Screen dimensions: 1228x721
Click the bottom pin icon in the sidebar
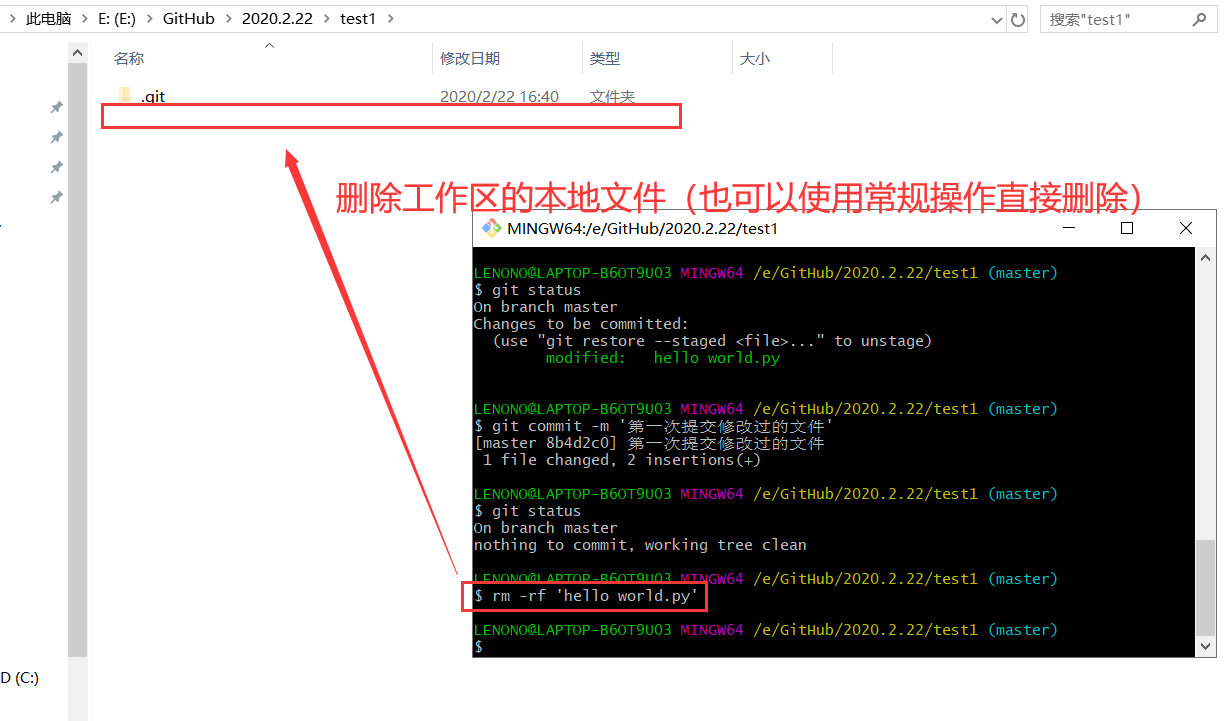56,197
